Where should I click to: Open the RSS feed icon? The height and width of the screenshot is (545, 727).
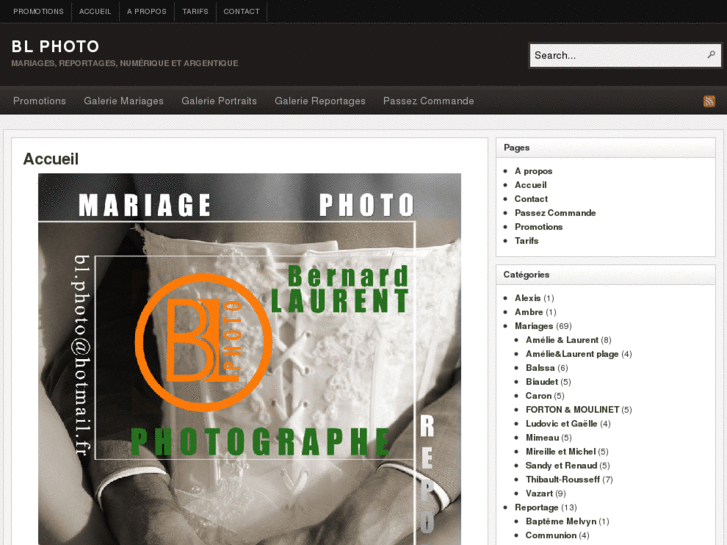[709, 101]
